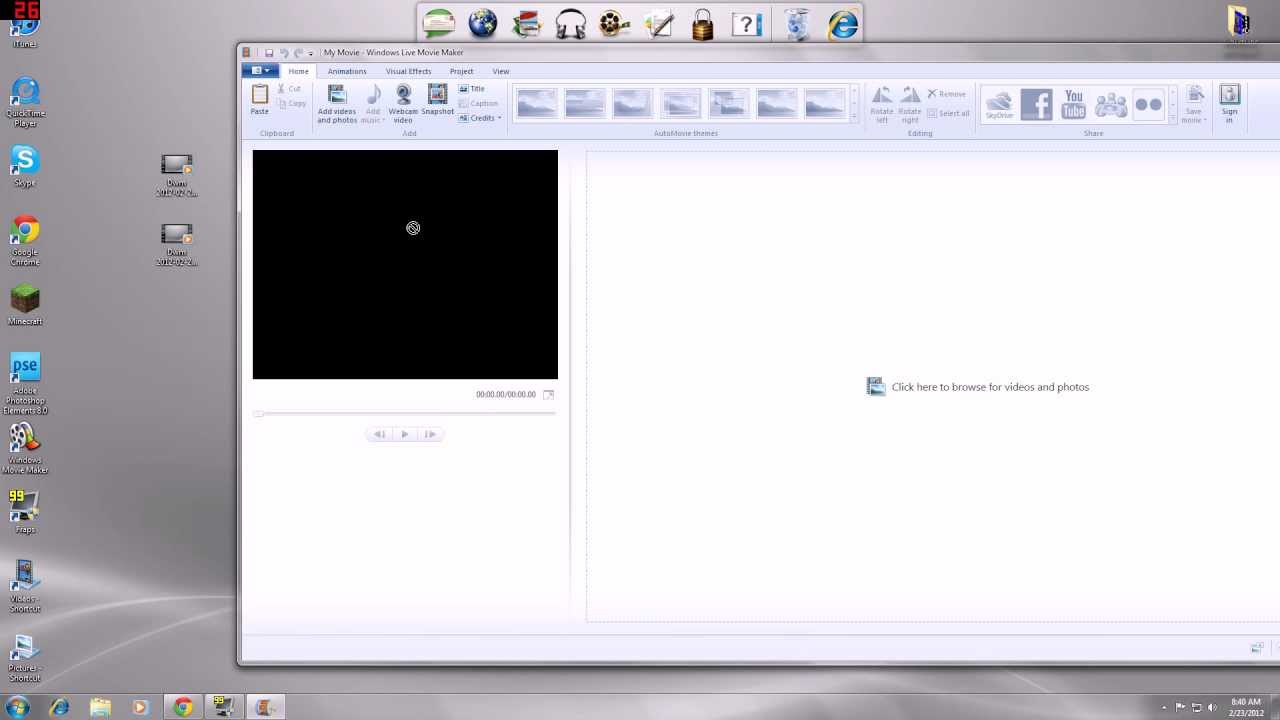
Task: Open the Windows Start menu
Action: [17, 707]
